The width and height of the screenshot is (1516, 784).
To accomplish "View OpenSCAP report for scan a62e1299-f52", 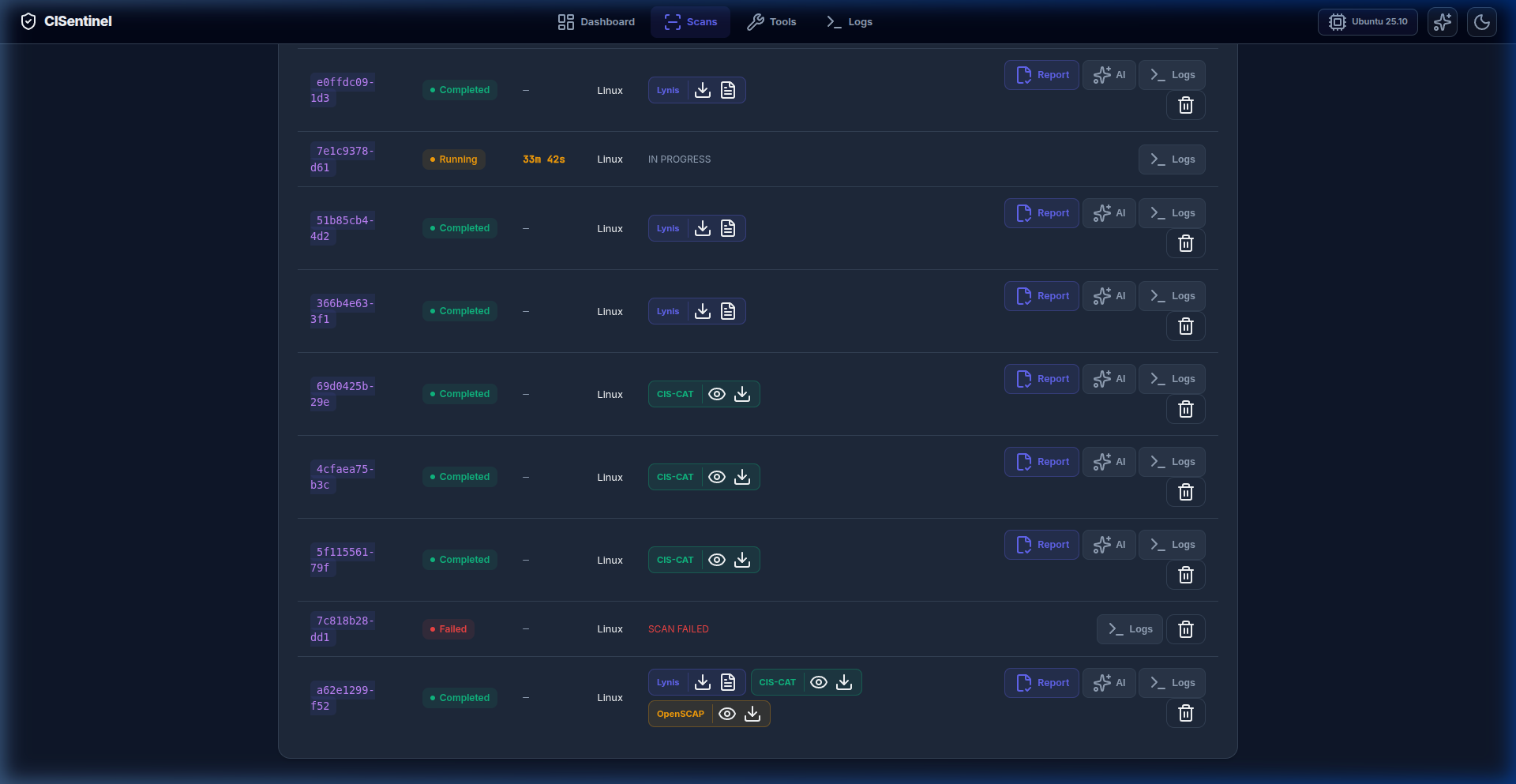I will pos(727,714).
